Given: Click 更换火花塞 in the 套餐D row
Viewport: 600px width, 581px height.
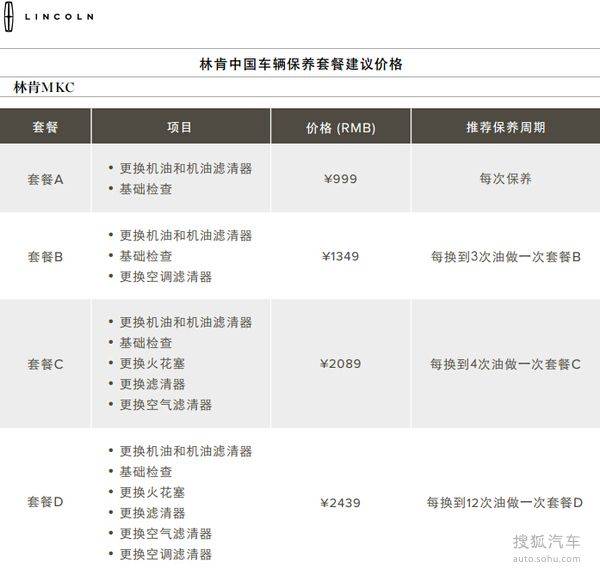Looking at the screenshot, I should 152,493.
